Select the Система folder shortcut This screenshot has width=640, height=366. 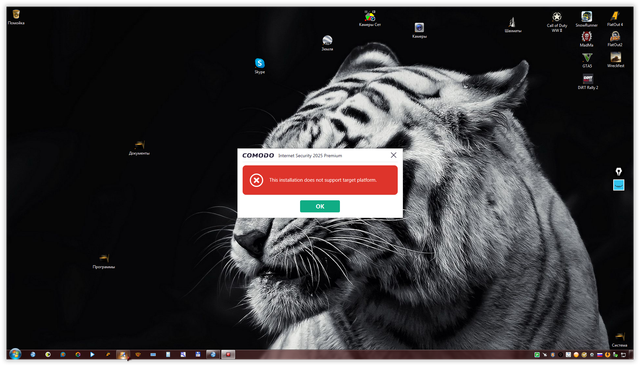[620, 339]
